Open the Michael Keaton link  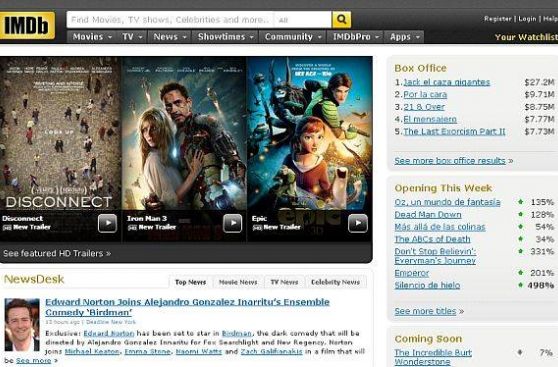click(x=92, y=352)
